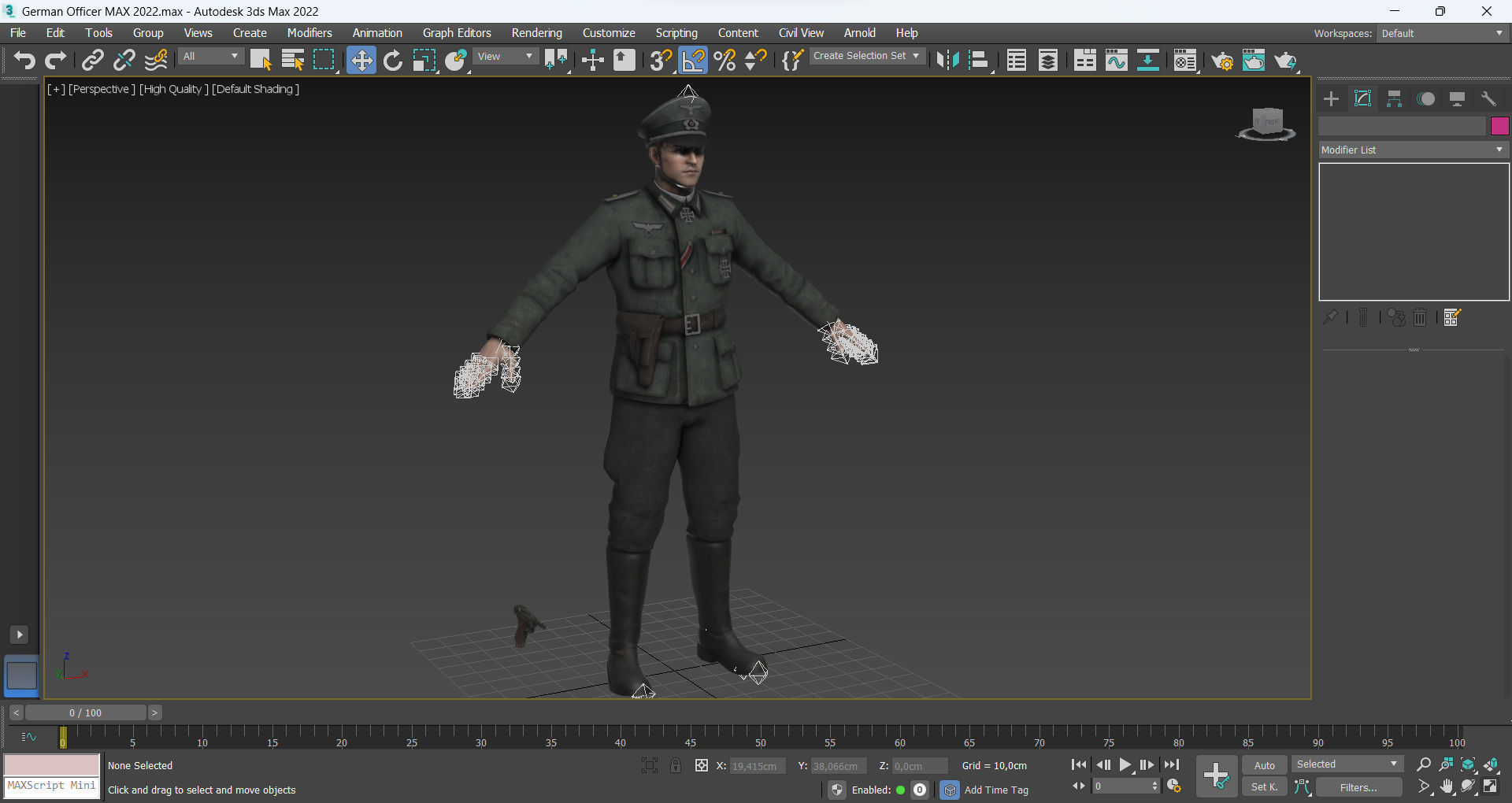Open the Animation menu
Screen dimensions: 1512x803
pos(377,33)
